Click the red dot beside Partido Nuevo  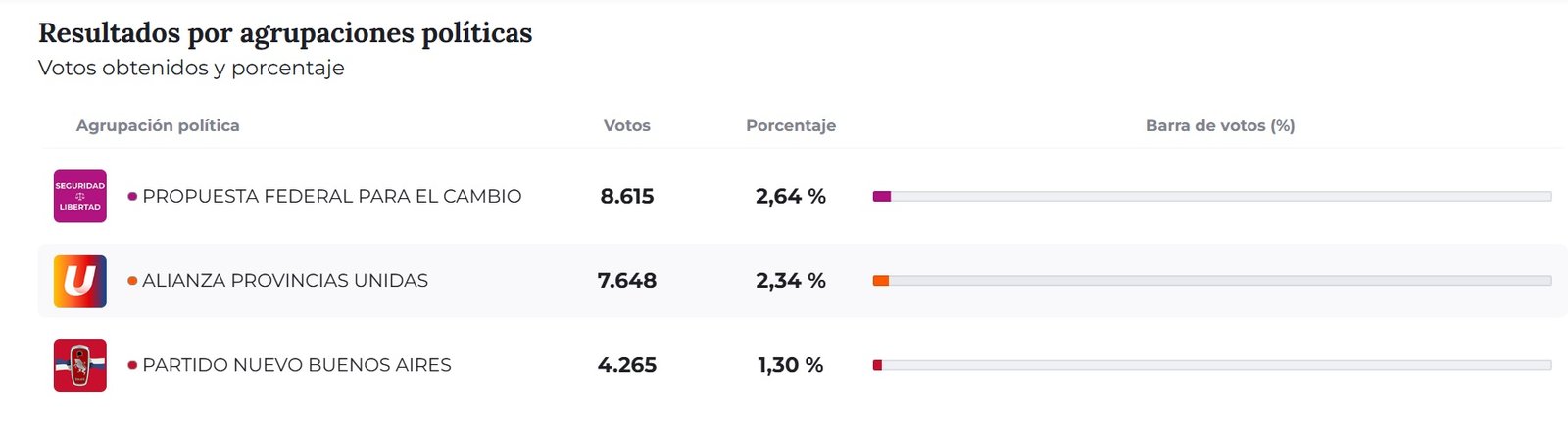(132, 365)
